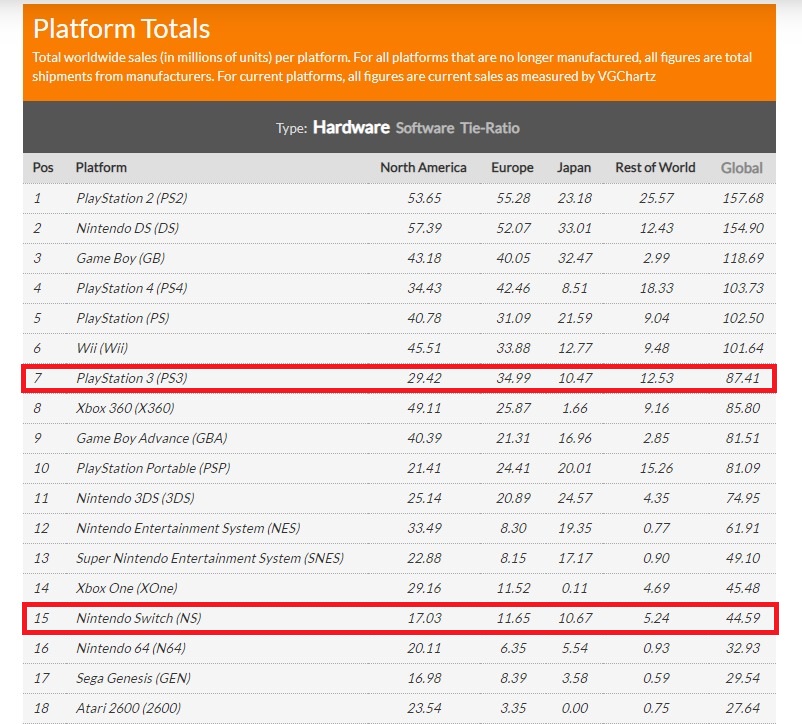Screen dimensions: 802x724
Task: Click the Japan column header
Action: (x=574, y=167)
